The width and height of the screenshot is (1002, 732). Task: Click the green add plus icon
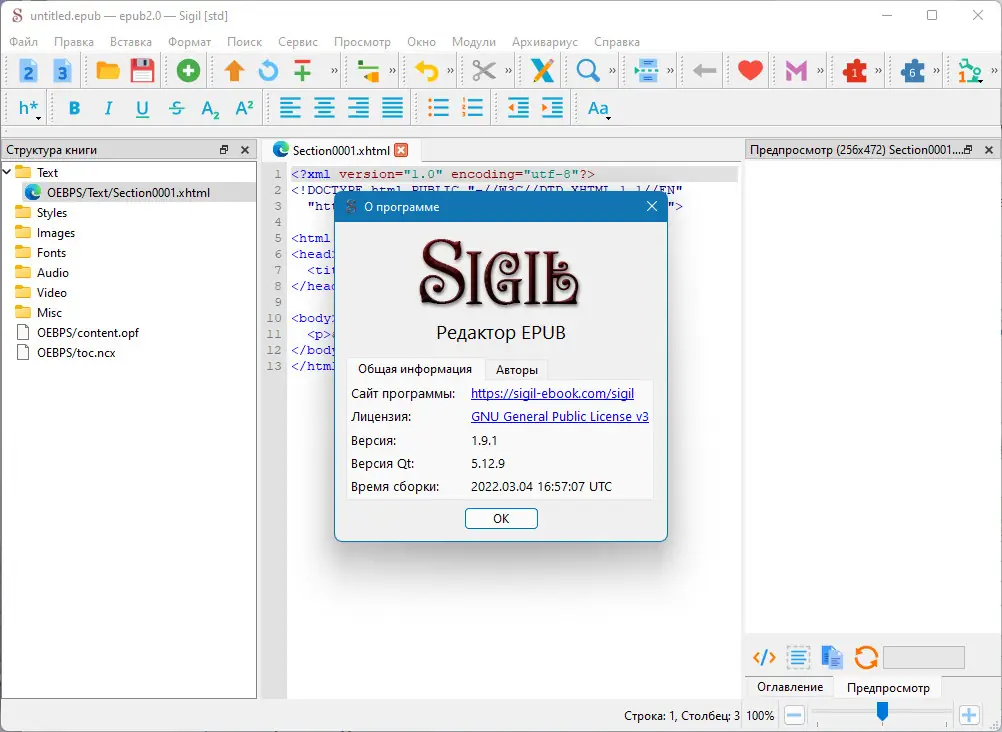[188, 70]
